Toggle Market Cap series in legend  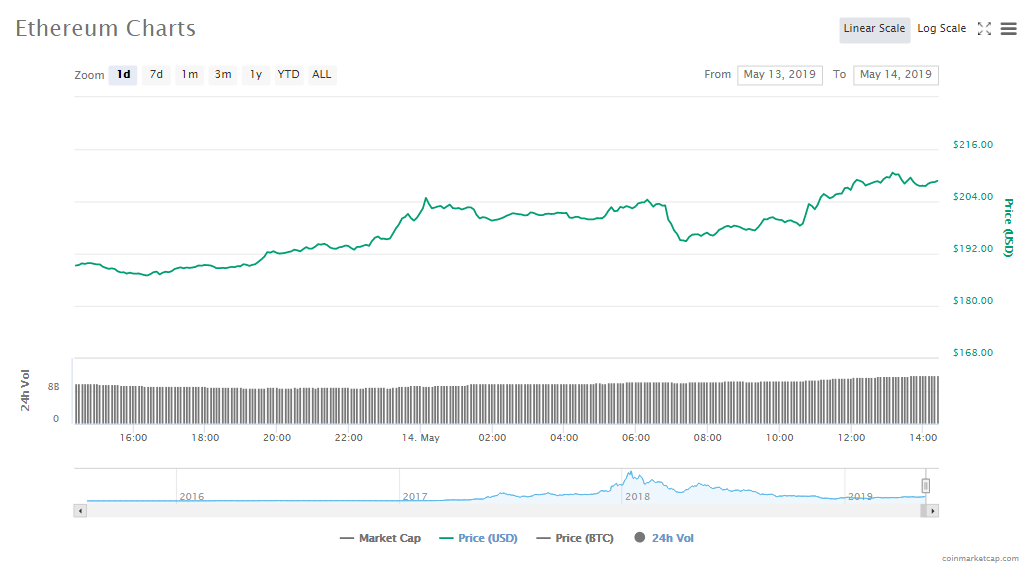click(380, 538)
